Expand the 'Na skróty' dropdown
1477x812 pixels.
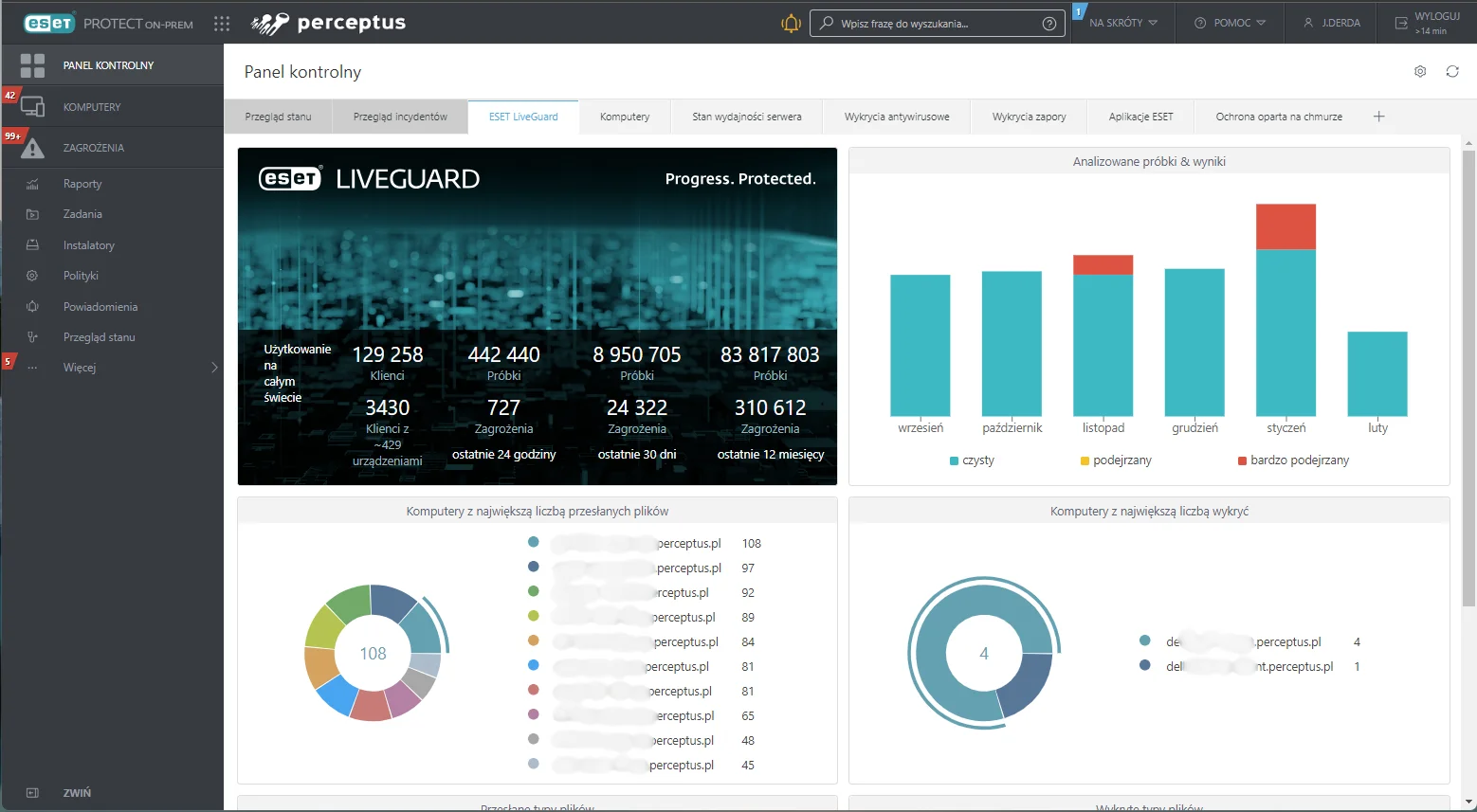point(1123,23)
